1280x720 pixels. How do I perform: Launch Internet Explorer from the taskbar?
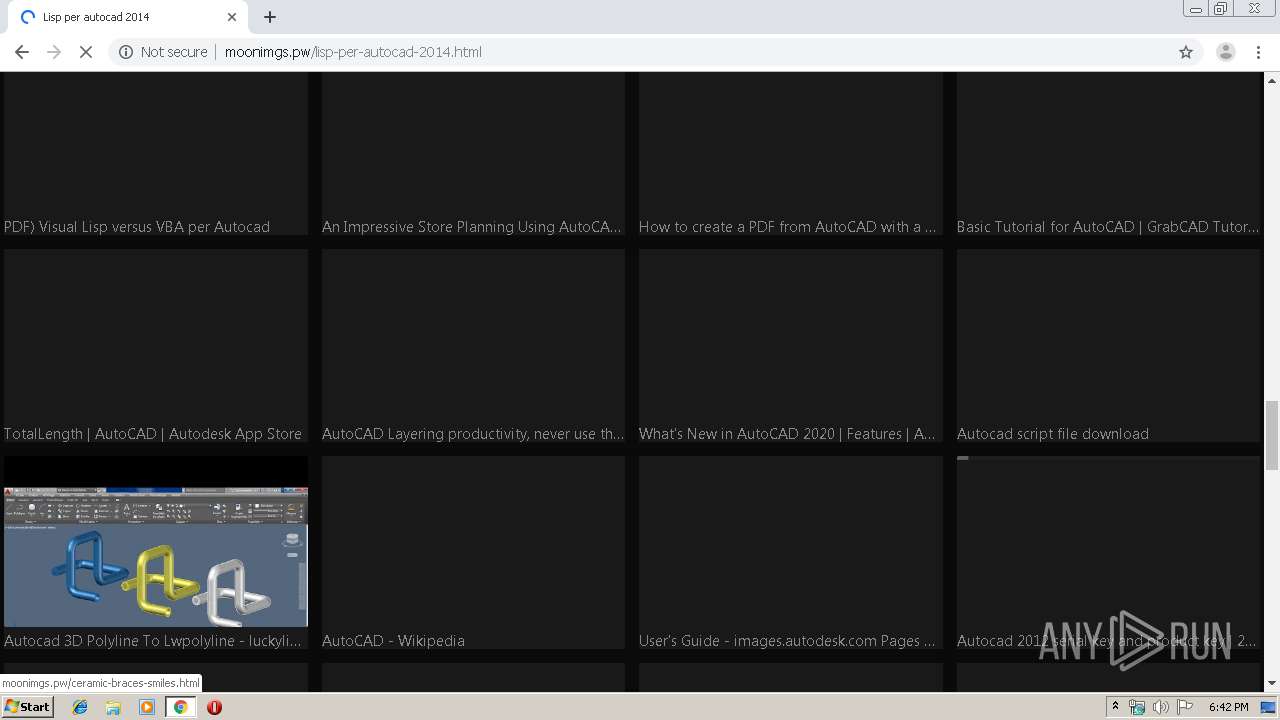pyautogui.click(x=80, y=707)
